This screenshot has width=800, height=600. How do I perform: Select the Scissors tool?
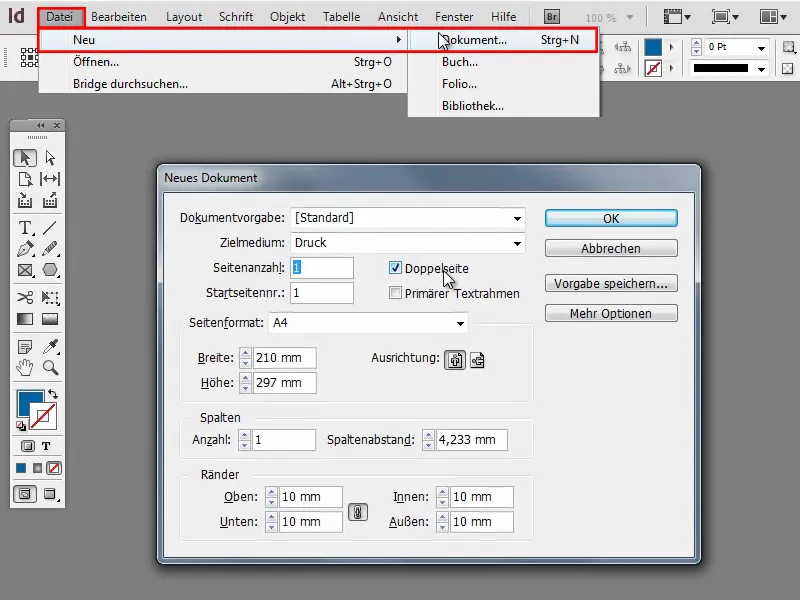[24, 297]
